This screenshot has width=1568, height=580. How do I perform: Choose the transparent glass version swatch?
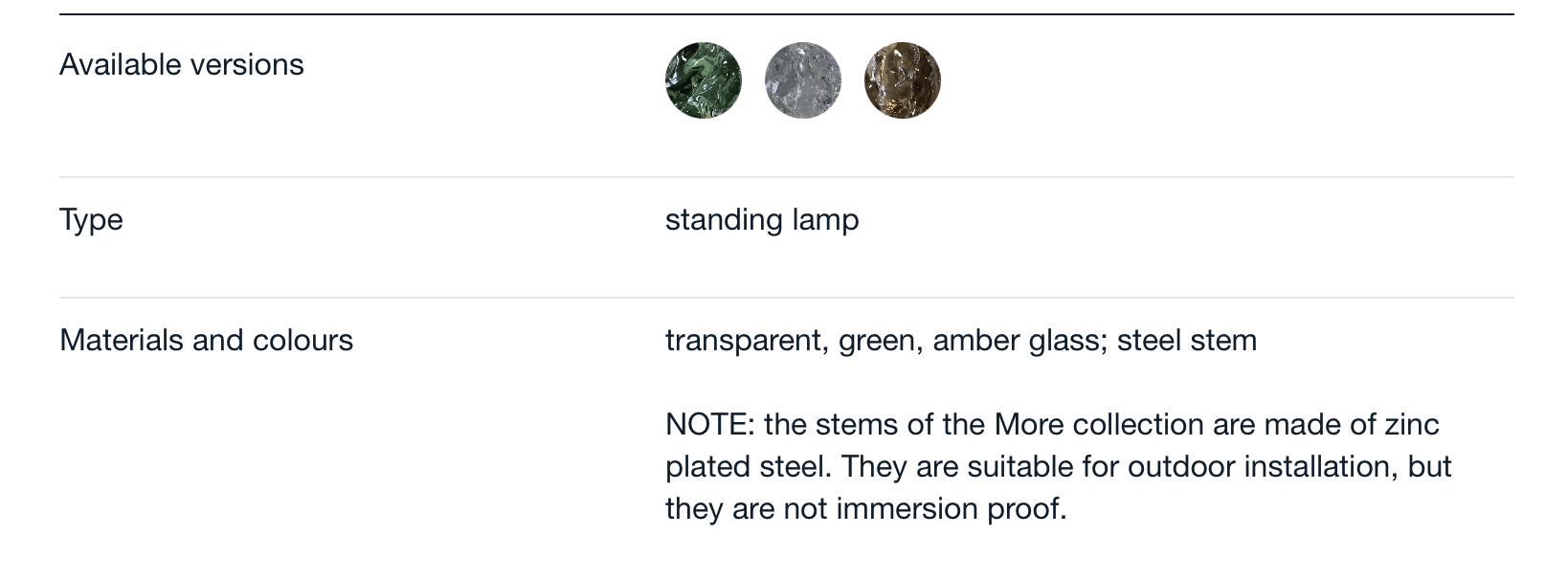point(803,80)
